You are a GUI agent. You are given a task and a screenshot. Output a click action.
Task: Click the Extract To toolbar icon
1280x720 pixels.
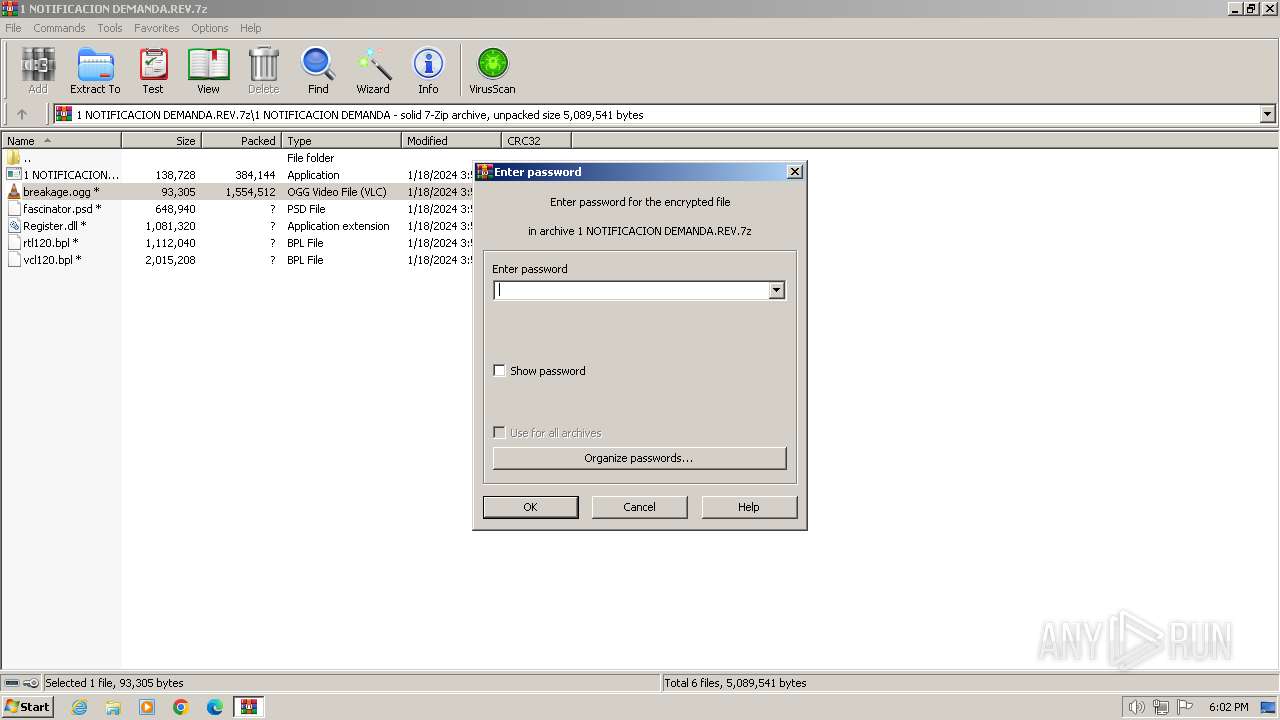[95, 70]
